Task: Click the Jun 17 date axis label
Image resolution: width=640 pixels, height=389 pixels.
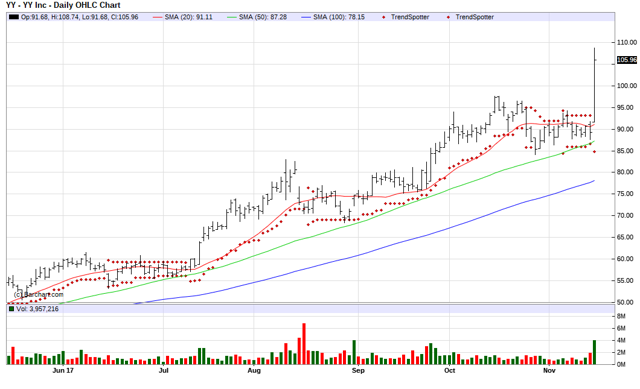Action: [63, 370]
